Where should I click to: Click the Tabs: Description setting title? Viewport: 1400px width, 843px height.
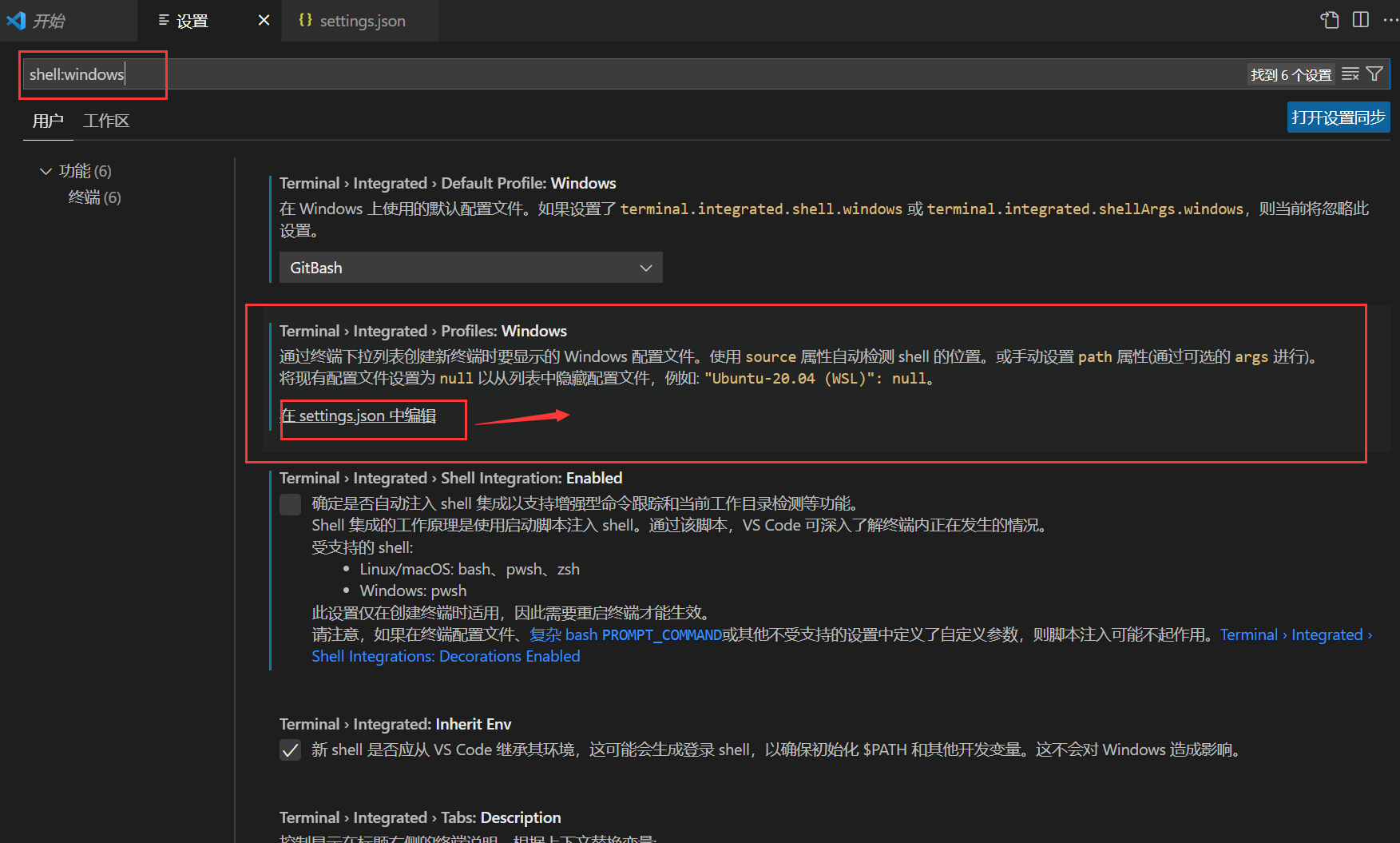(420, 817)
